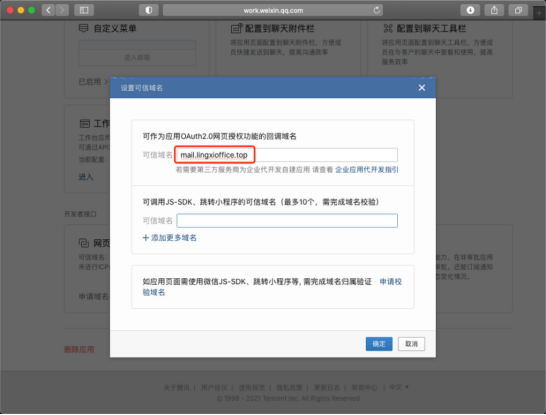546x415 pixels.
Task: Open the 更新日志 footer link
Action: click(x=327, y=387)
